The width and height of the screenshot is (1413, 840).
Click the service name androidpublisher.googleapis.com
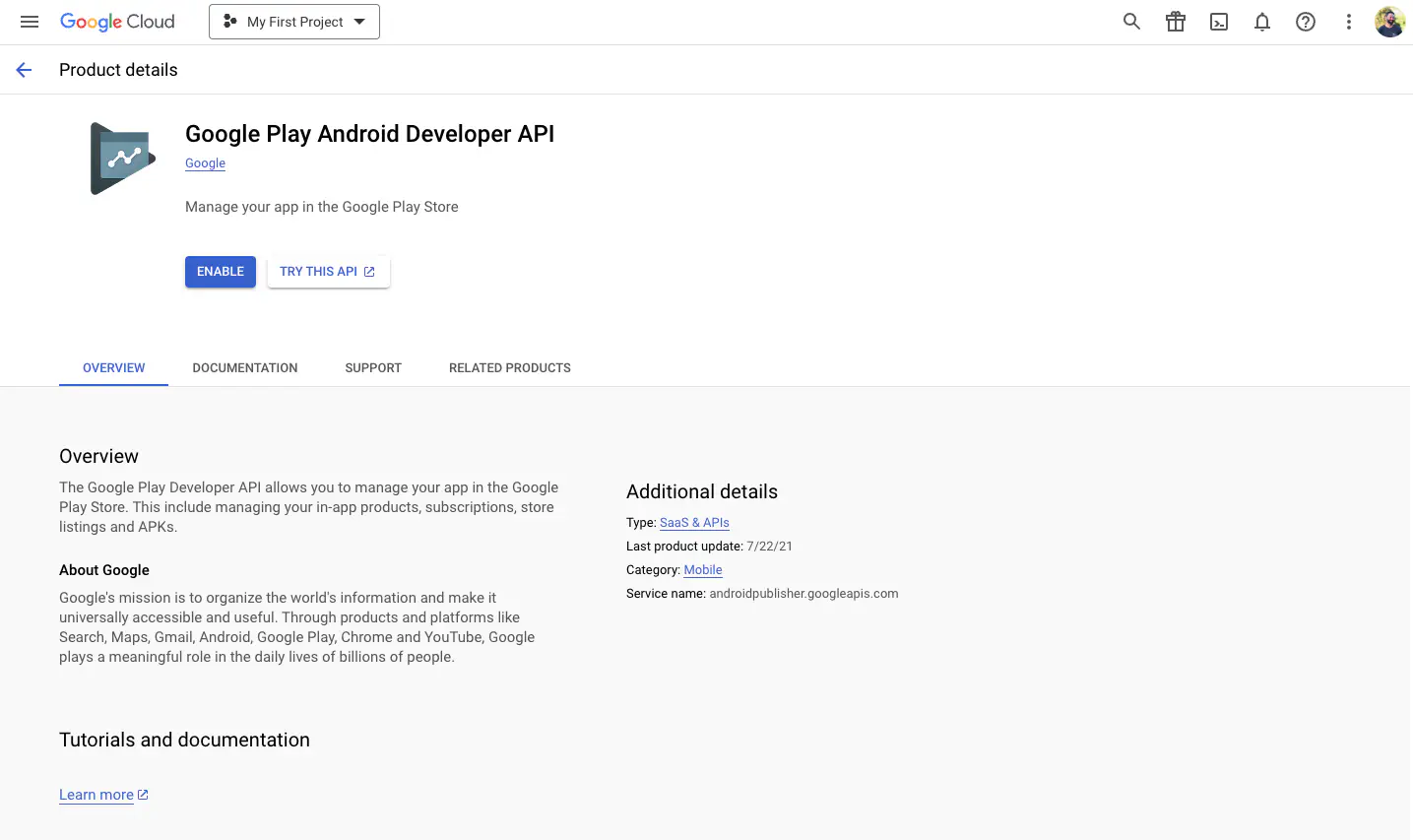803,594
